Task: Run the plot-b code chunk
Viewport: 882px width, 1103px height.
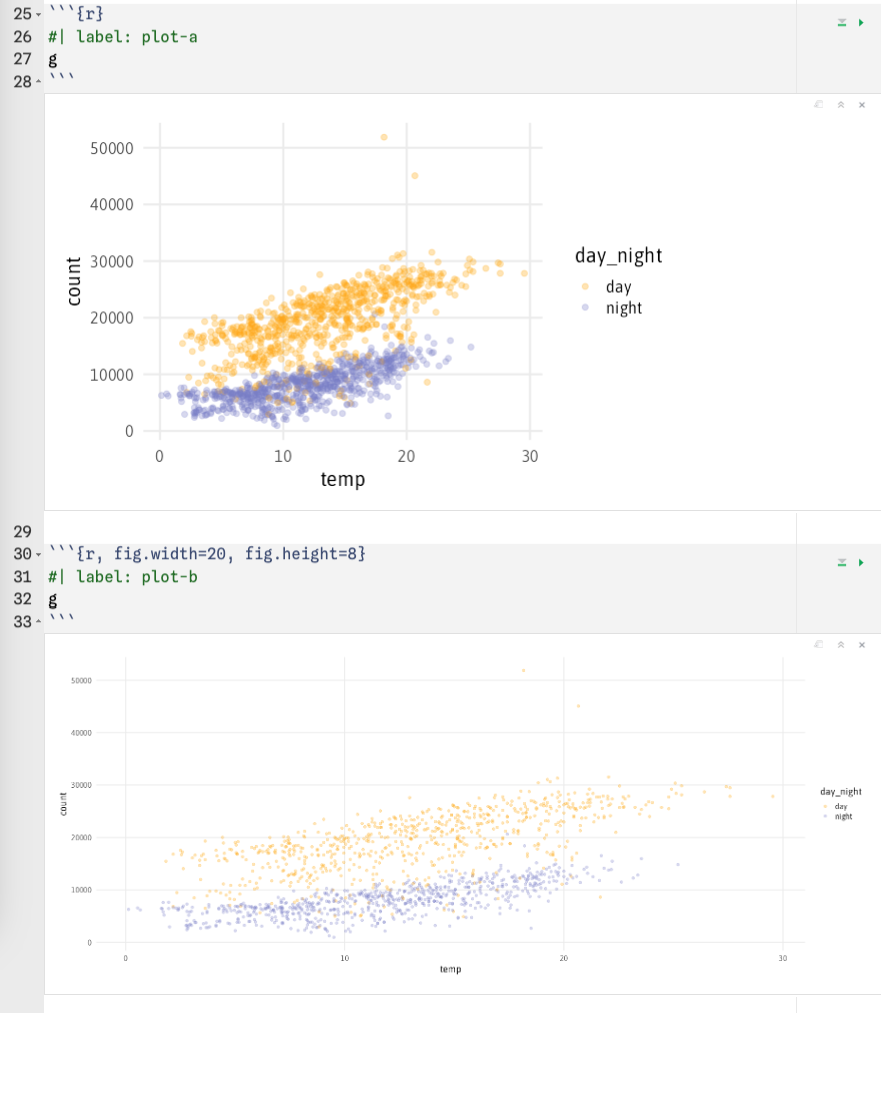Action: (x=861, y=563)
